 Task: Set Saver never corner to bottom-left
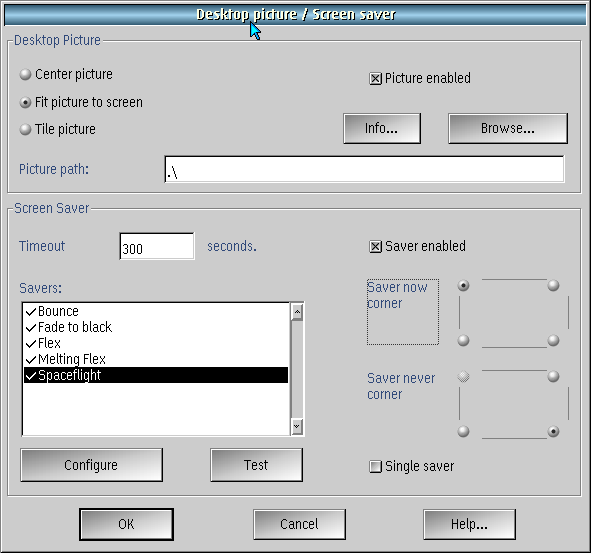463,431
